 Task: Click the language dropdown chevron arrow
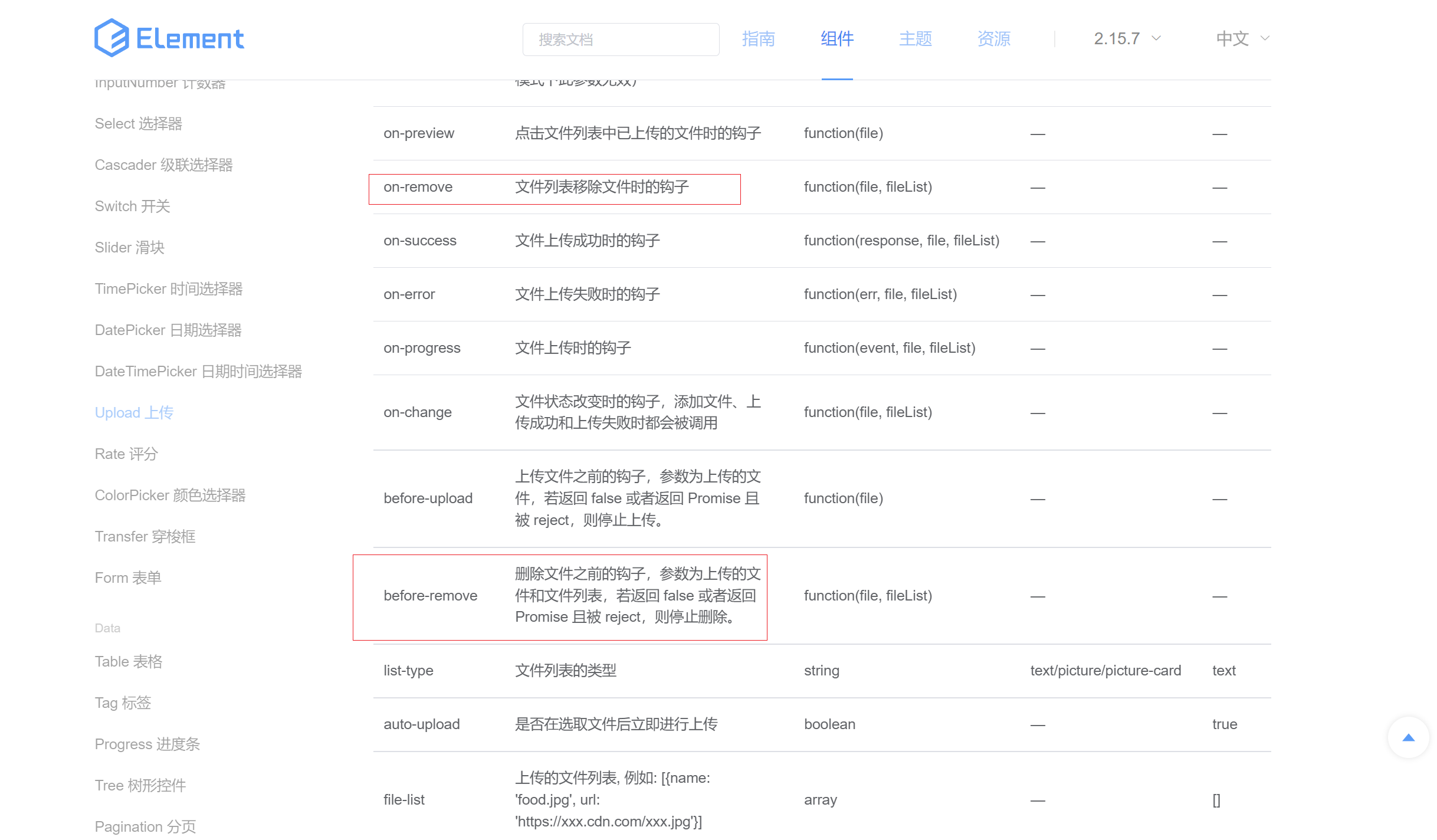point(1265,39)
